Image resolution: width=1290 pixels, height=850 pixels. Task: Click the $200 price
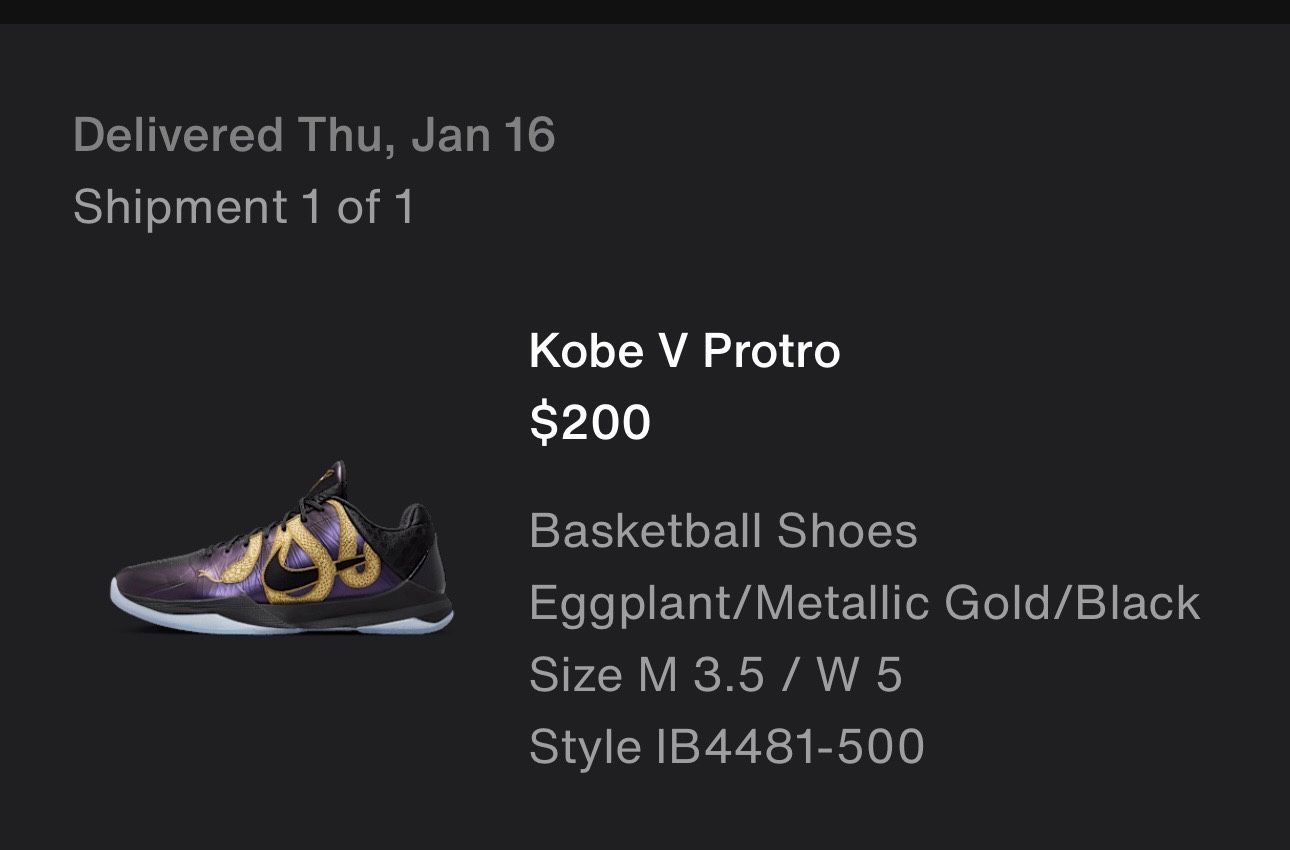click(590, 422)
